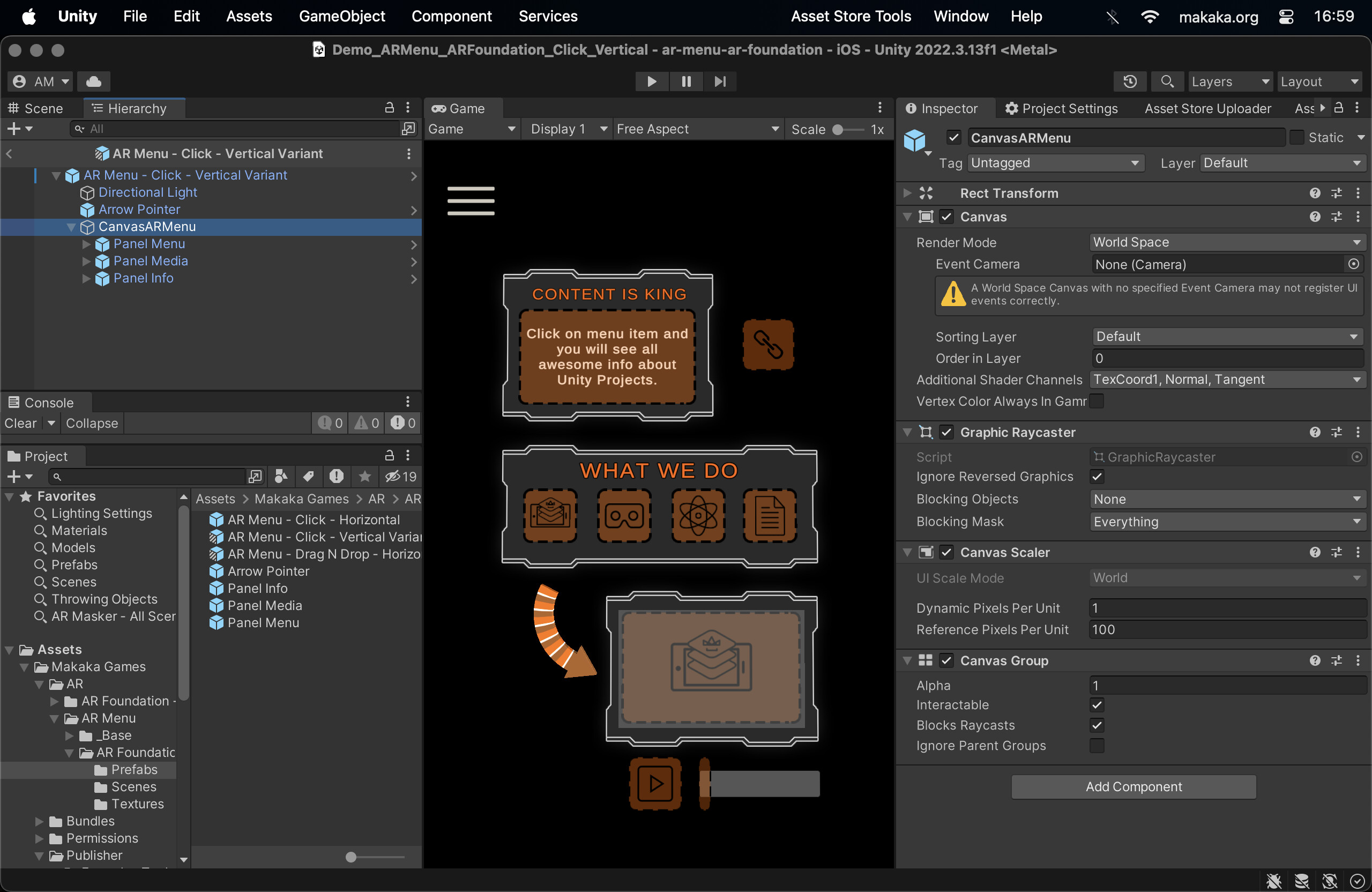Open the Undo History icon
Screen dimensions: 1372x892
coord(1129,81)
